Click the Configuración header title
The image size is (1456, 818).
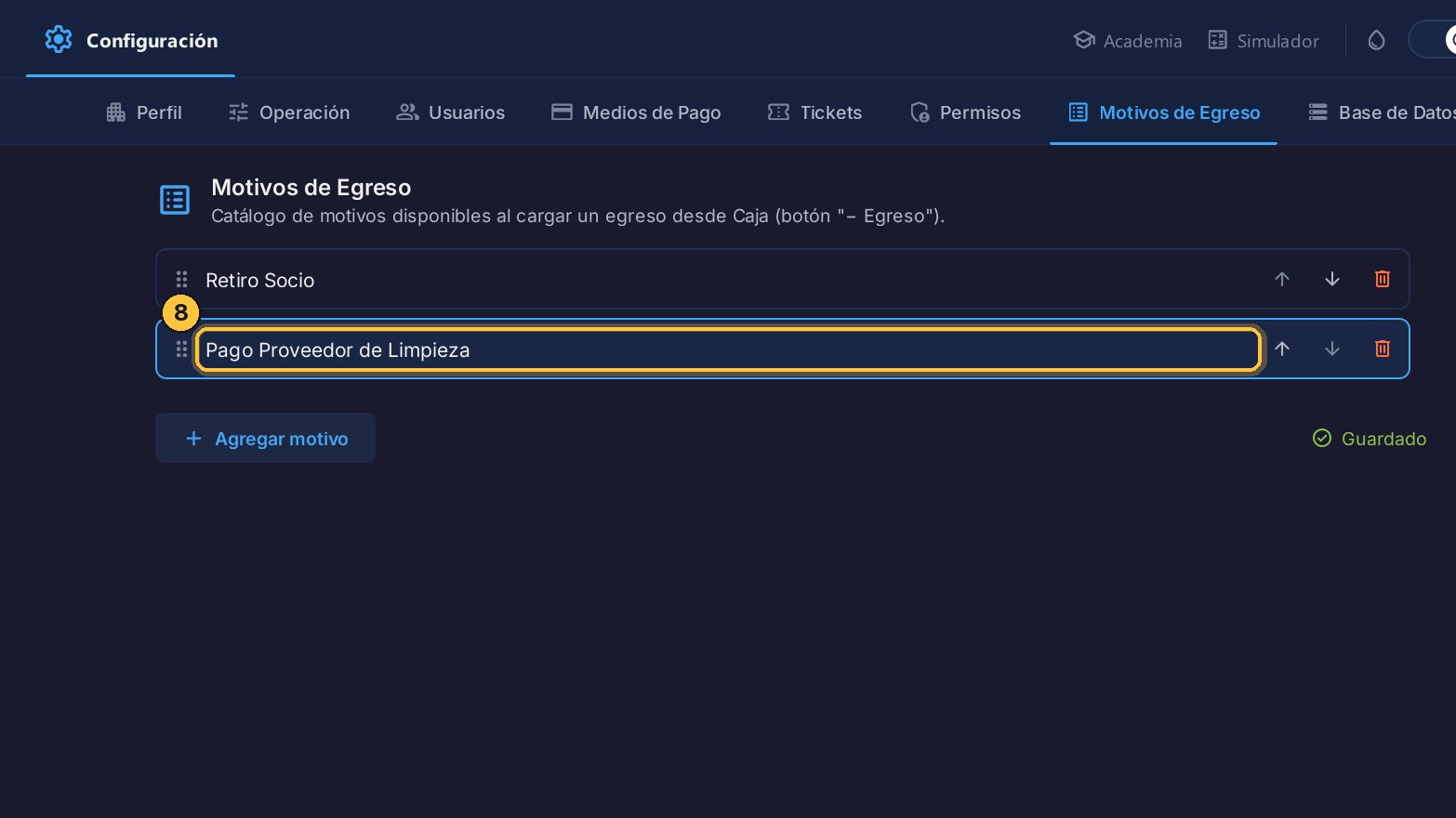pyautogui.click(x=152, y=41)
